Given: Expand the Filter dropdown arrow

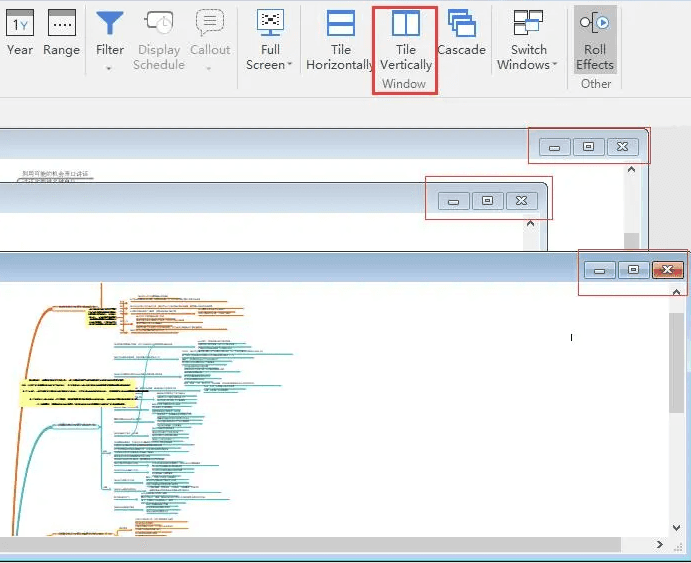Looking at the screenshot, I should 110,68.
